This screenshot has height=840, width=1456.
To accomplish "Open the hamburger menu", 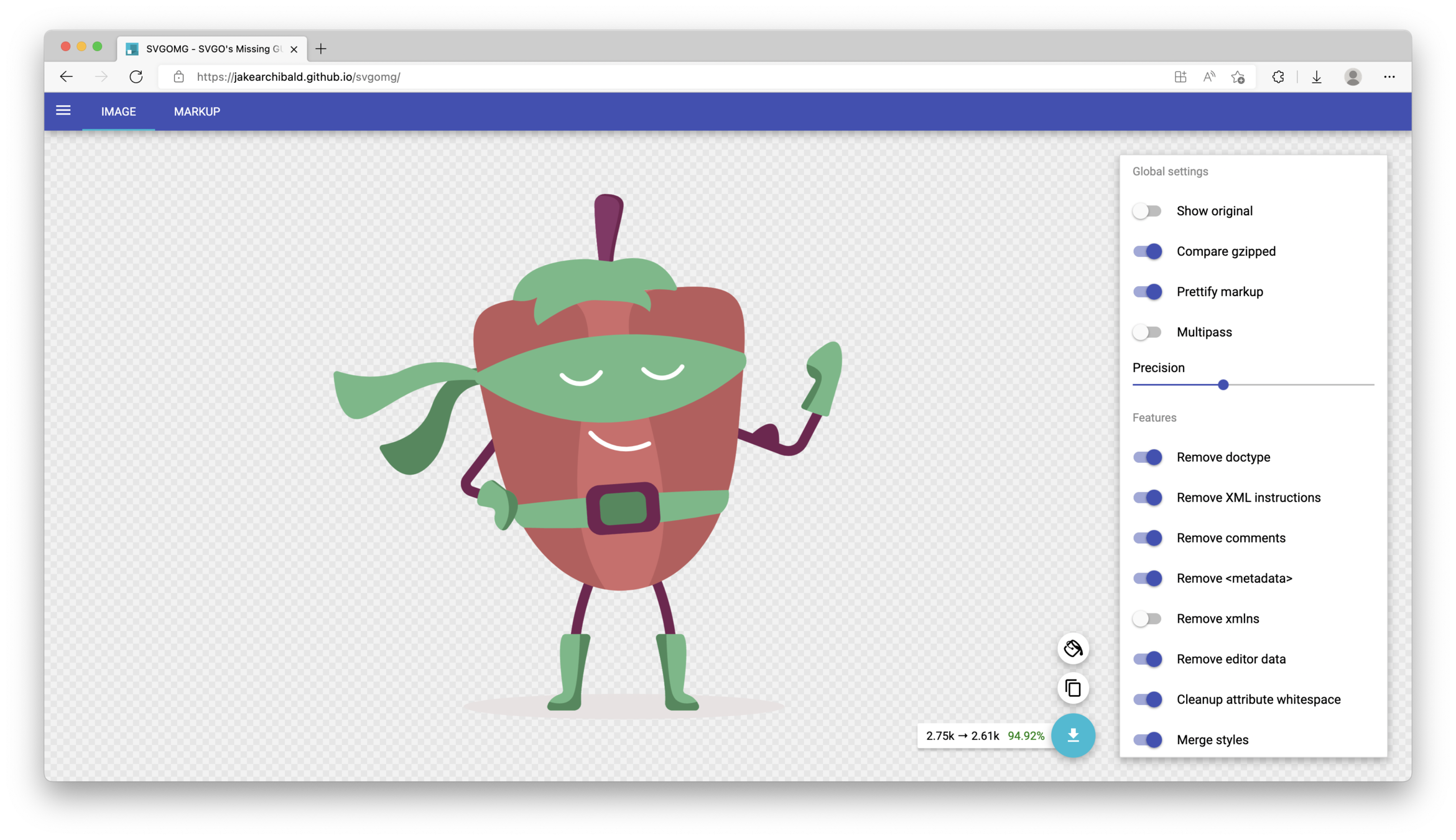I will click(x=63, y=111).
